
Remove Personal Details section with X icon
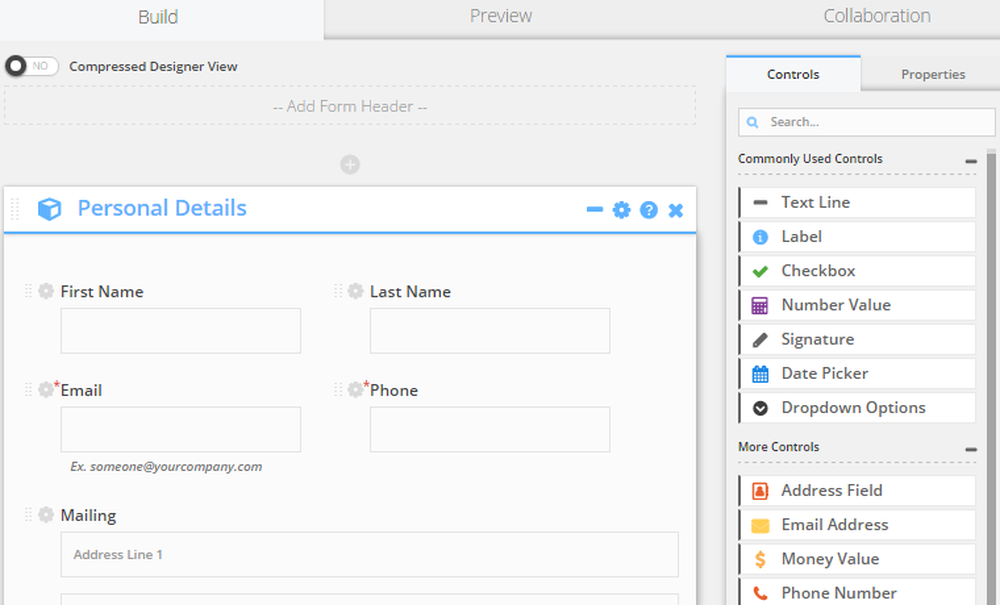click(675, 210)
